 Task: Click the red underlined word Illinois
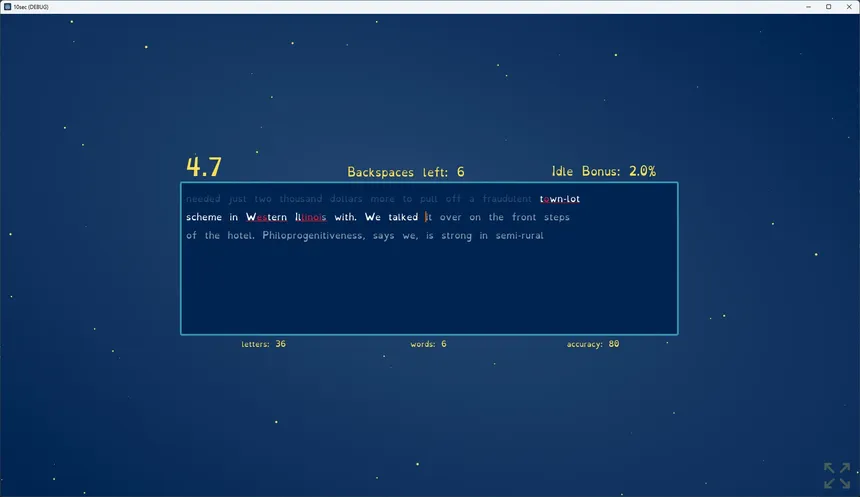tap(310, 217)
